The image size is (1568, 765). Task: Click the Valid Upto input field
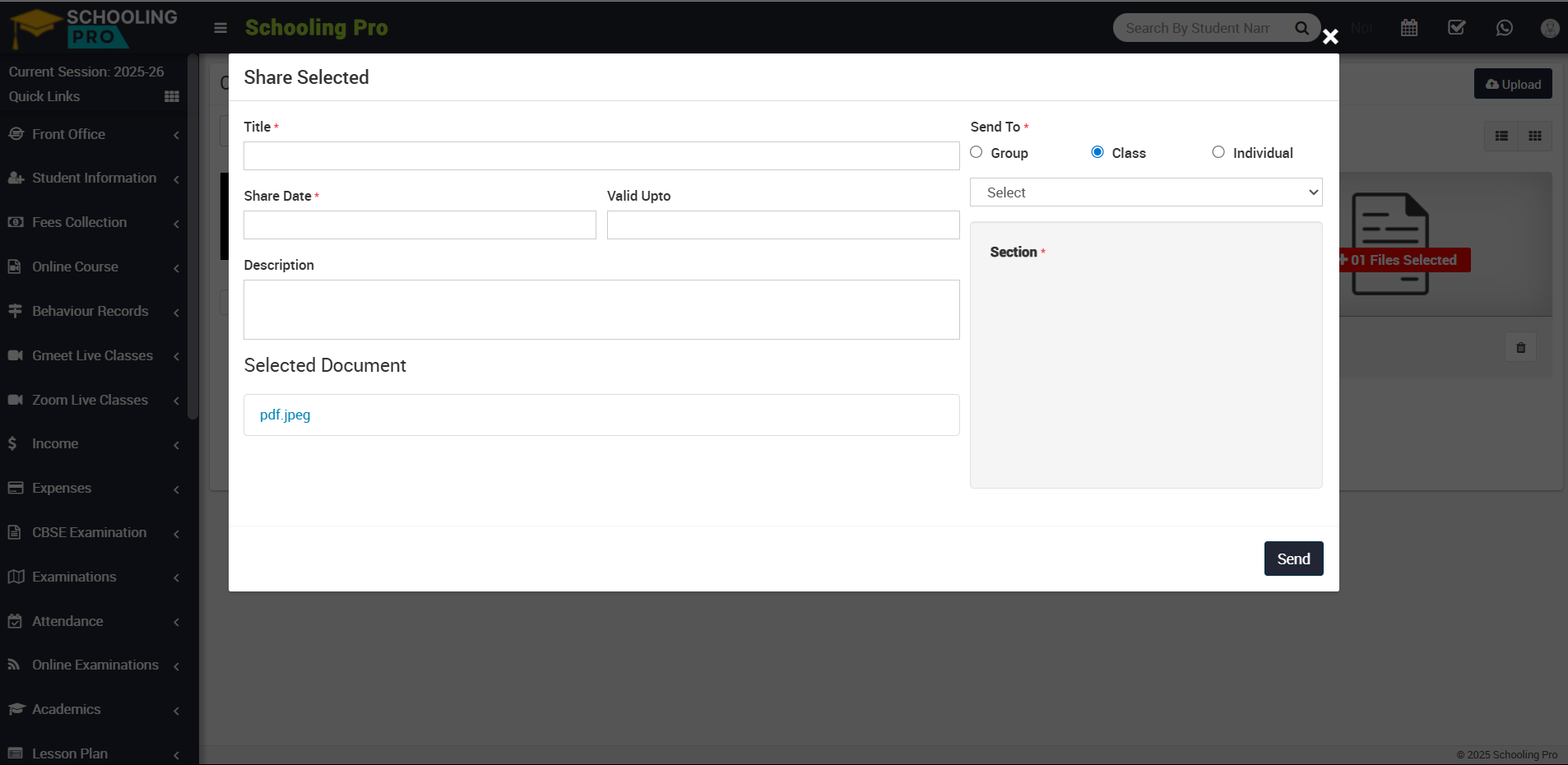pos(783,225)
